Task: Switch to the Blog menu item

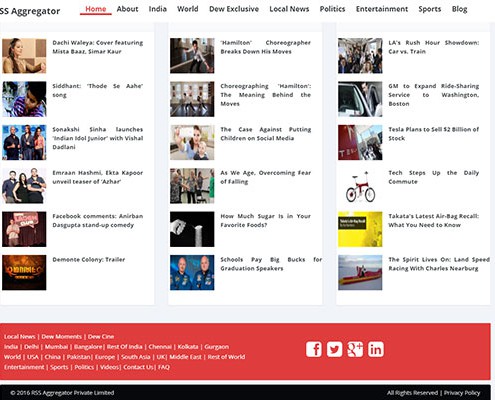Action: pos(459,9)
